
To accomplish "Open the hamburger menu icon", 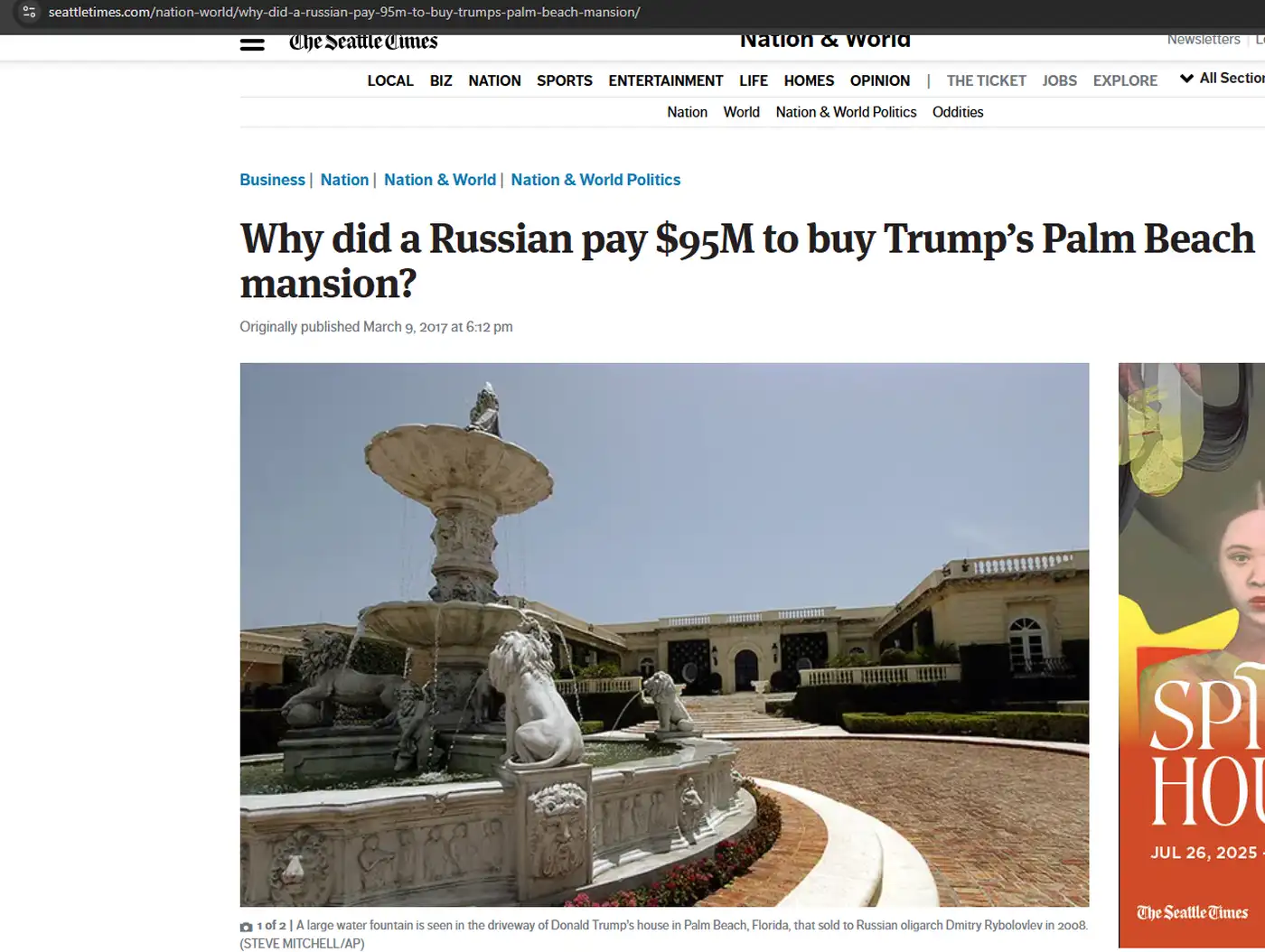I will (252, 43).
